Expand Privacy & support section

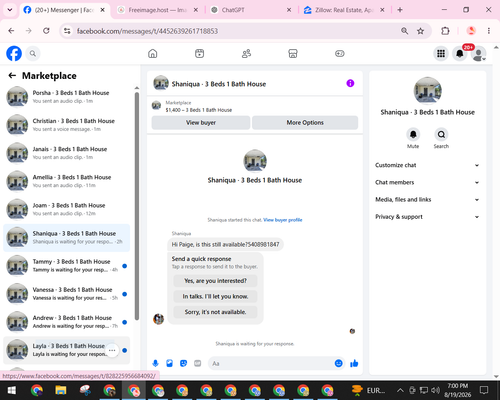[x=427, y=217]
